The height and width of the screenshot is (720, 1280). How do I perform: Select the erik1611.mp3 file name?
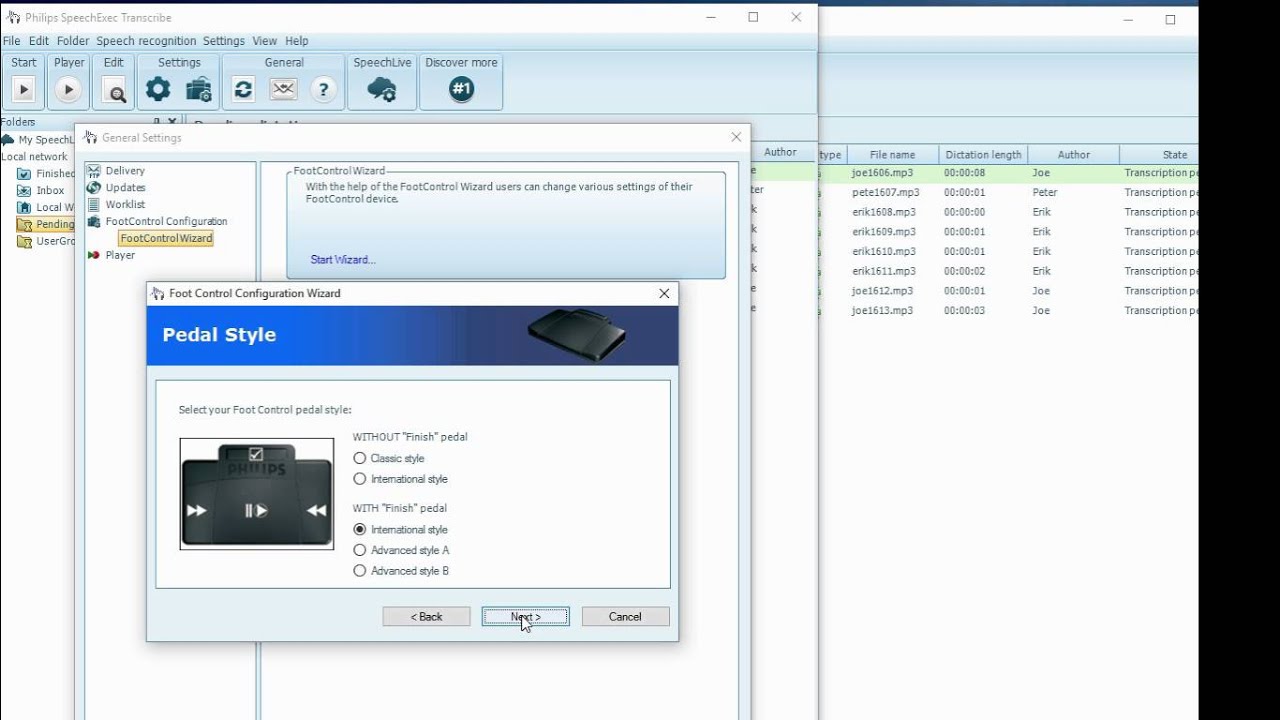(x=883, y=271)
